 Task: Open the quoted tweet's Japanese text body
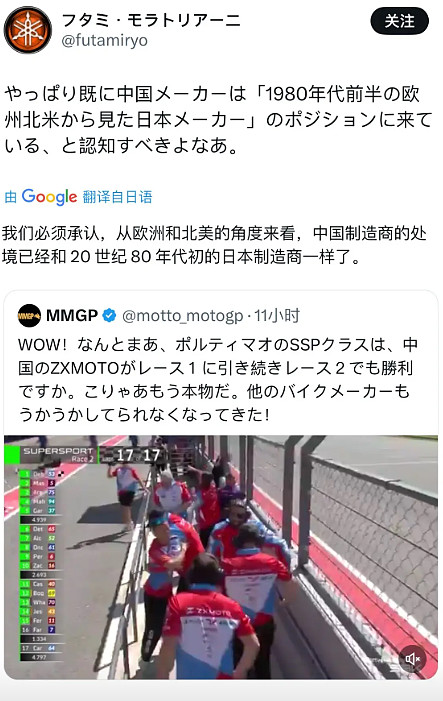(x=218, y=380)
